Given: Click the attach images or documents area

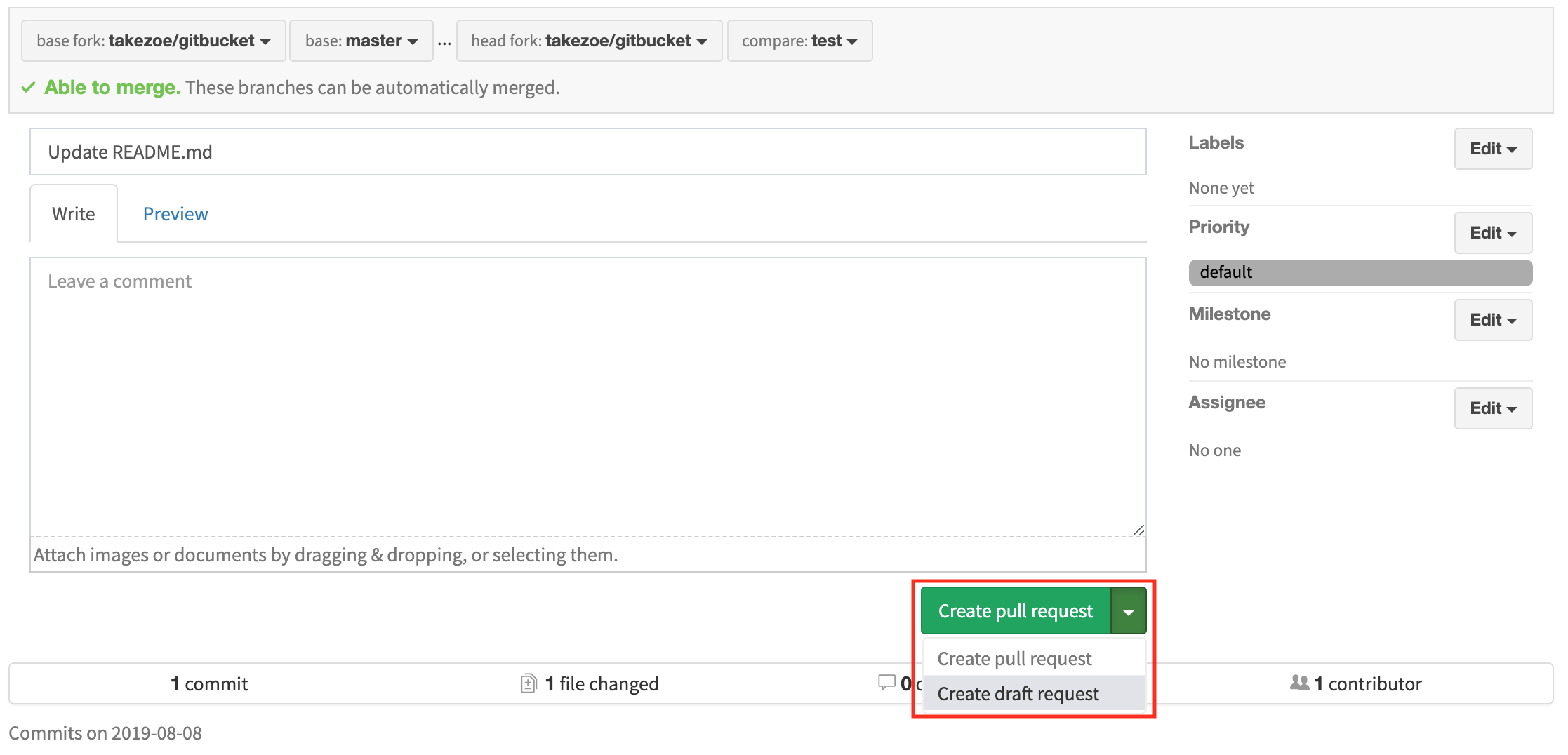Looking at the screenshot, I should click(x=588, y=554).
